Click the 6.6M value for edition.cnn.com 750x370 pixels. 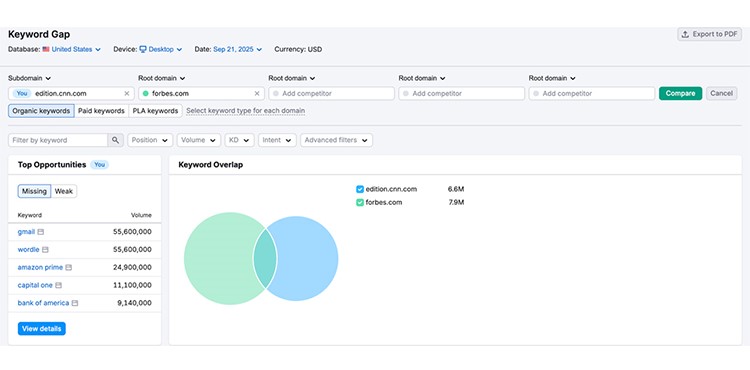click(x=456, y=189)
